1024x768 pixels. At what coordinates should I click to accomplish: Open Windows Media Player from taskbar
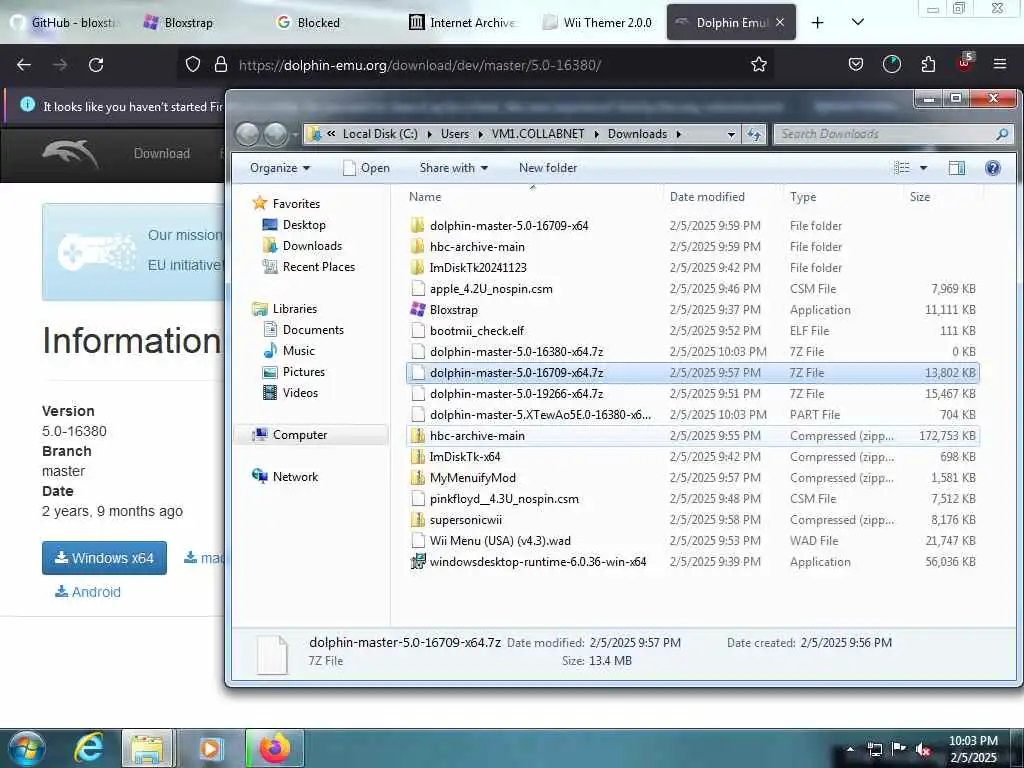[210, 748]
